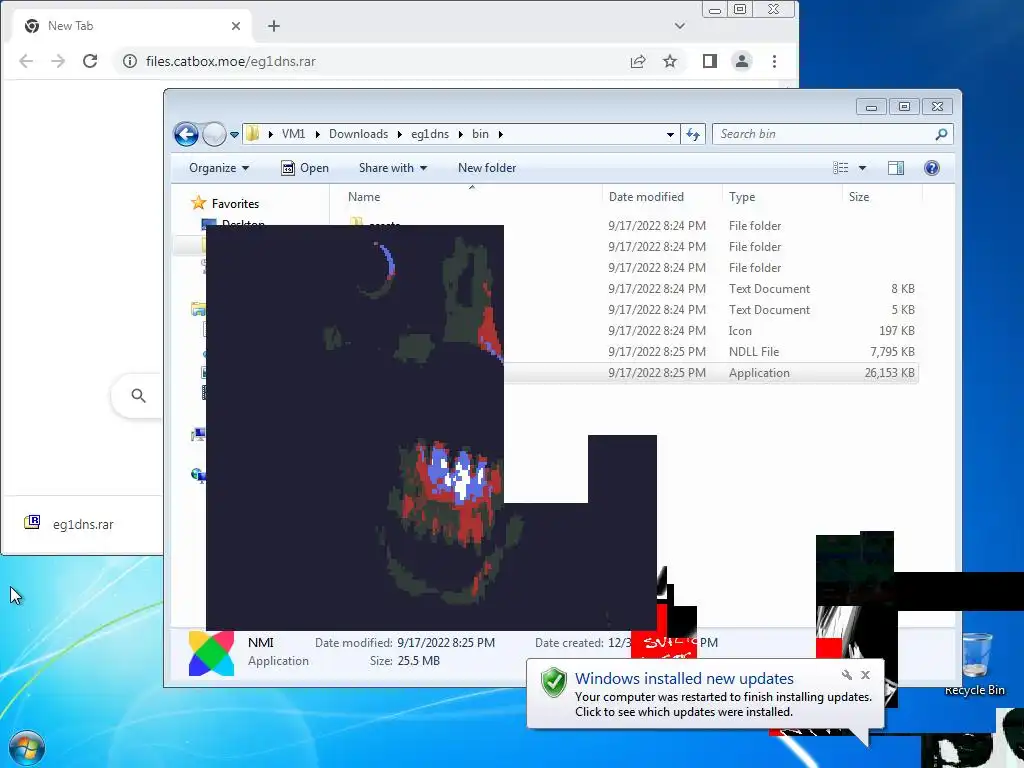The image size is (1024, 768).
Task: Open address bar history dropdown
Action: click(x=670, y=135)
